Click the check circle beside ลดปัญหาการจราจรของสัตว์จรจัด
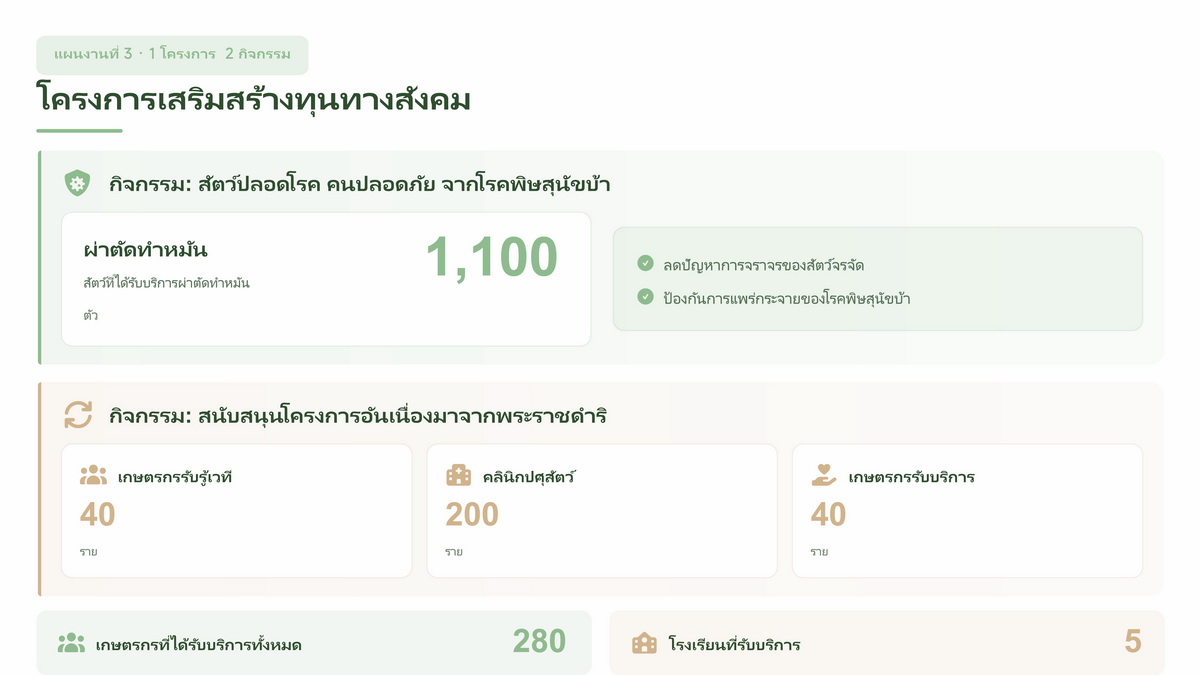The height and width of the screenshot is (675, 1200). [645, 264]
